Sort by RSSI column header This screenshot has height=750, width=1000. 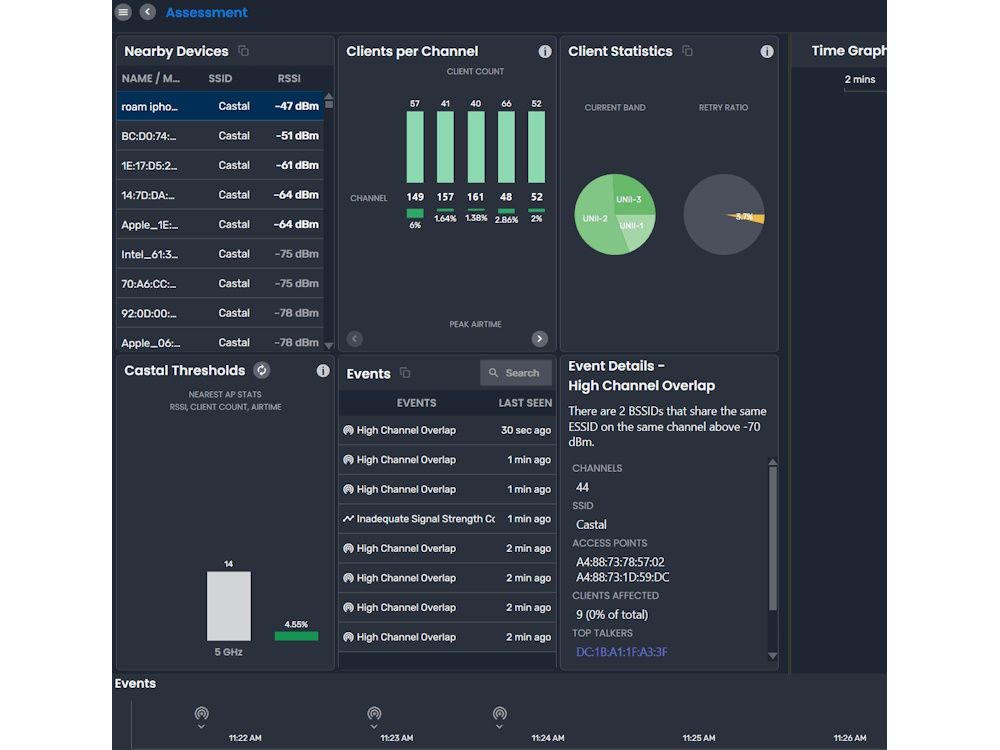click(x=289, y=78)
